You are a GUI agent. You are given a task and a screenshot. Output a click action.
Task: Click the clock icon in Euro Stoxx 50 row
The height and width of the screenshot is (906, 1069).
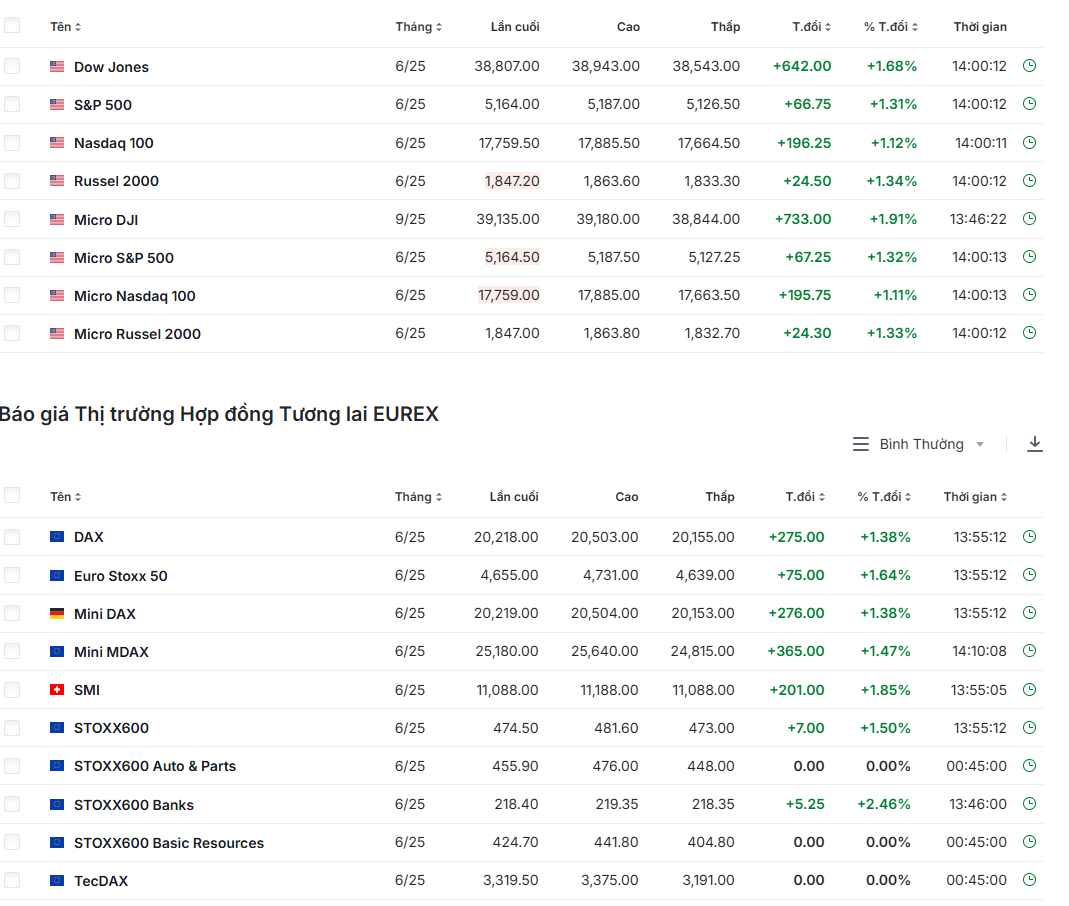(1029, 575)
